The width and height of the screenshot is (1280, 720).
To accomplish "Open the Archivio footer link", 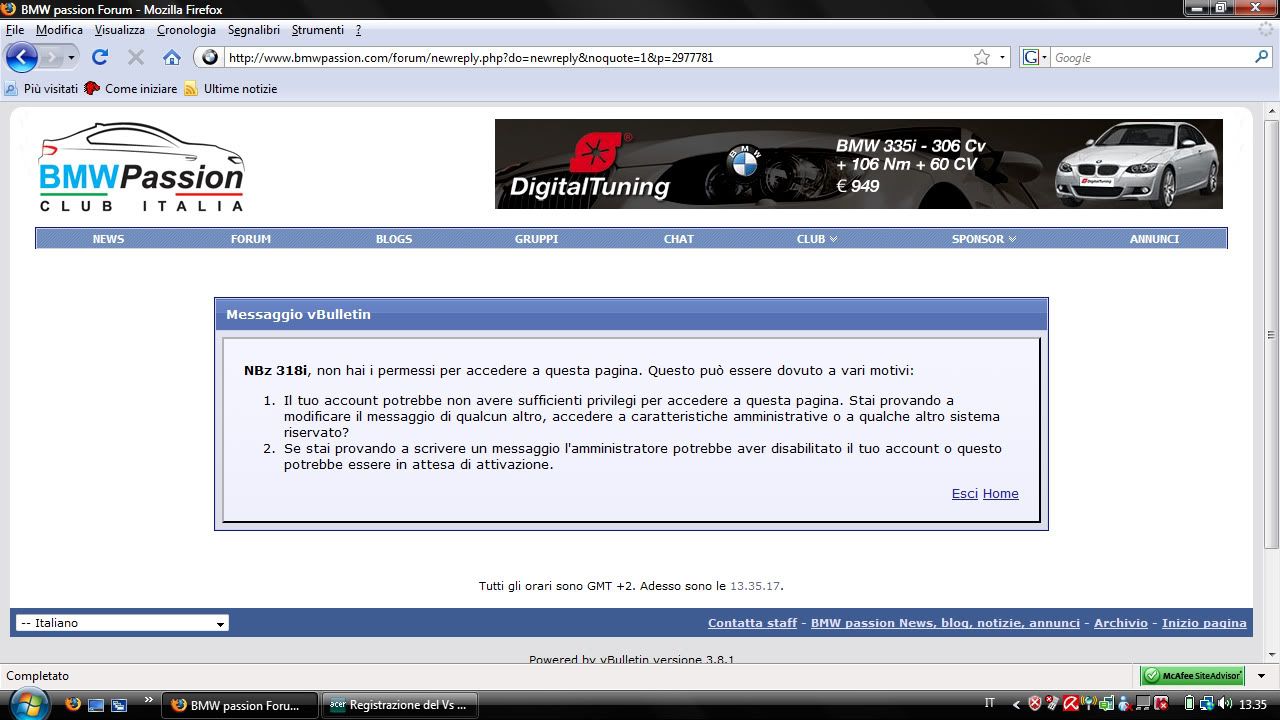I will point(1121,623).
